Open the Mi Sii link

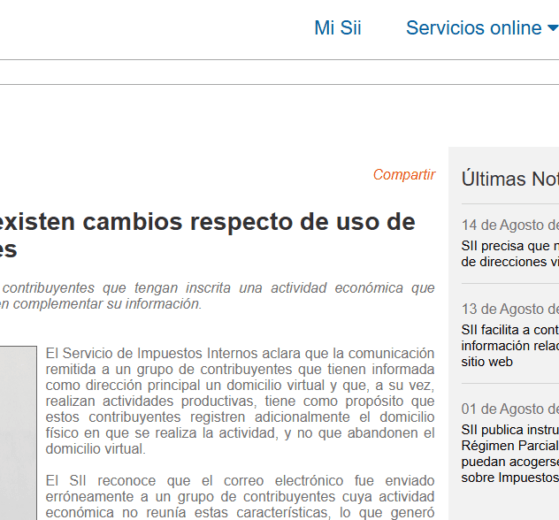(338, 28)
